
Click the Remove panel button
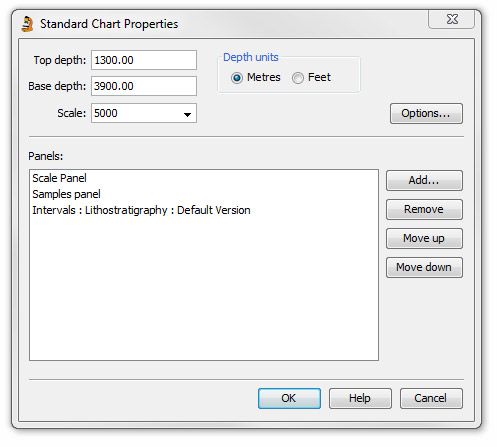pyautogui.click(x=424, y=210)
